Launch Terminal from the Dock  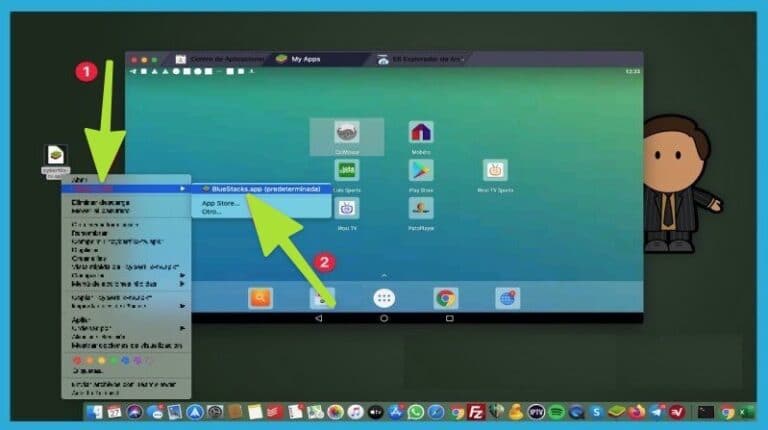coord(705,412)
